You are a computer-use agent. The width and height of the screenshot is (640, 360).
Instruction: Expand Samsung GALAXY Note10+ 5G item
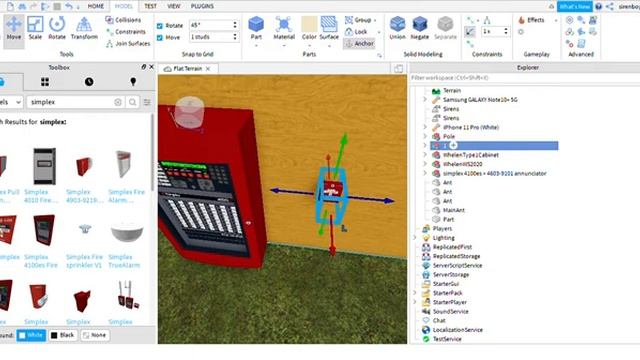pos(425,100)
